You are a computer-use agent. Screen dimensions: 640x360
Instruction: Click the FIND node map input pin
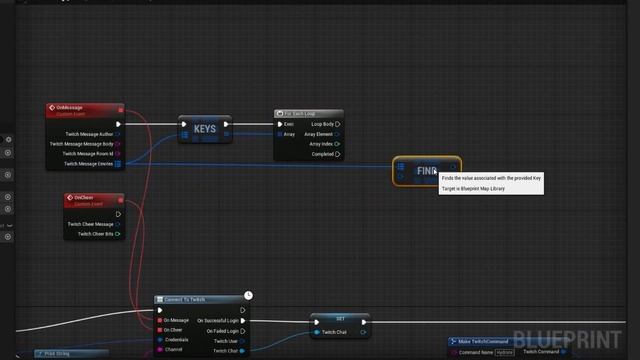coord(401,167)
